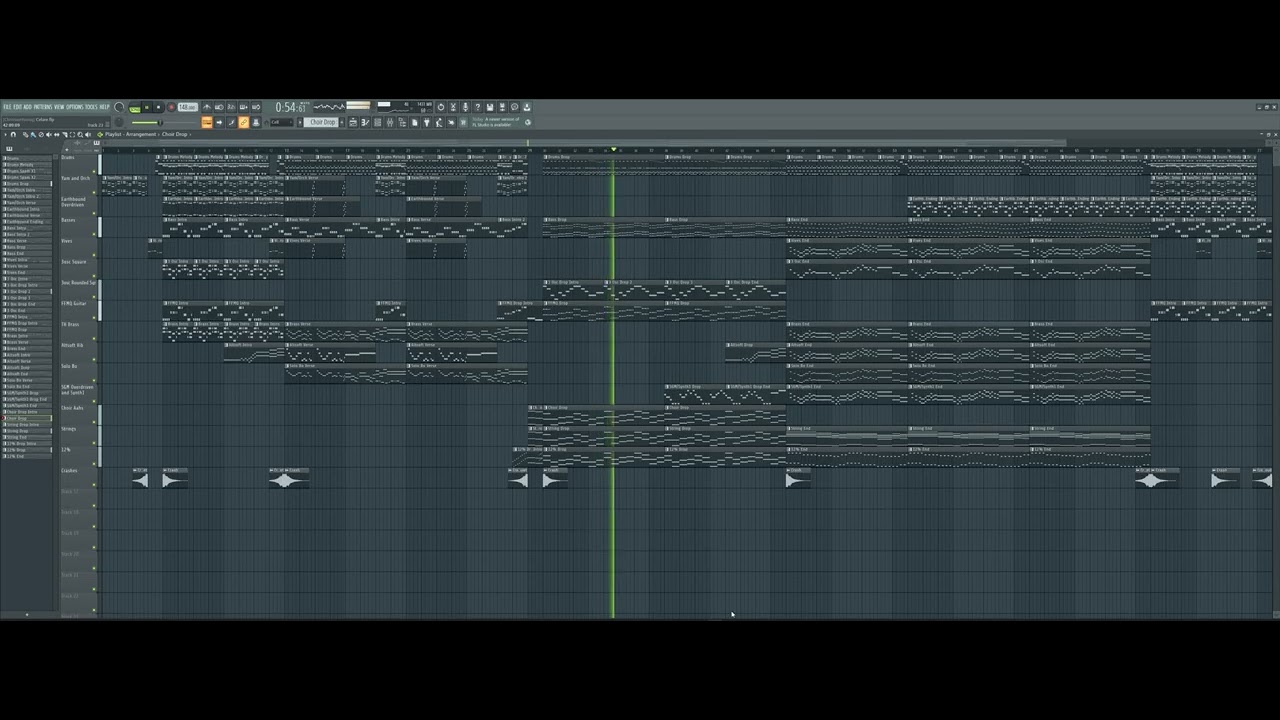The height and width of the screenshot is (720, 1280).
Task: Click the transport stop button
Action: [x=159, y=107]
